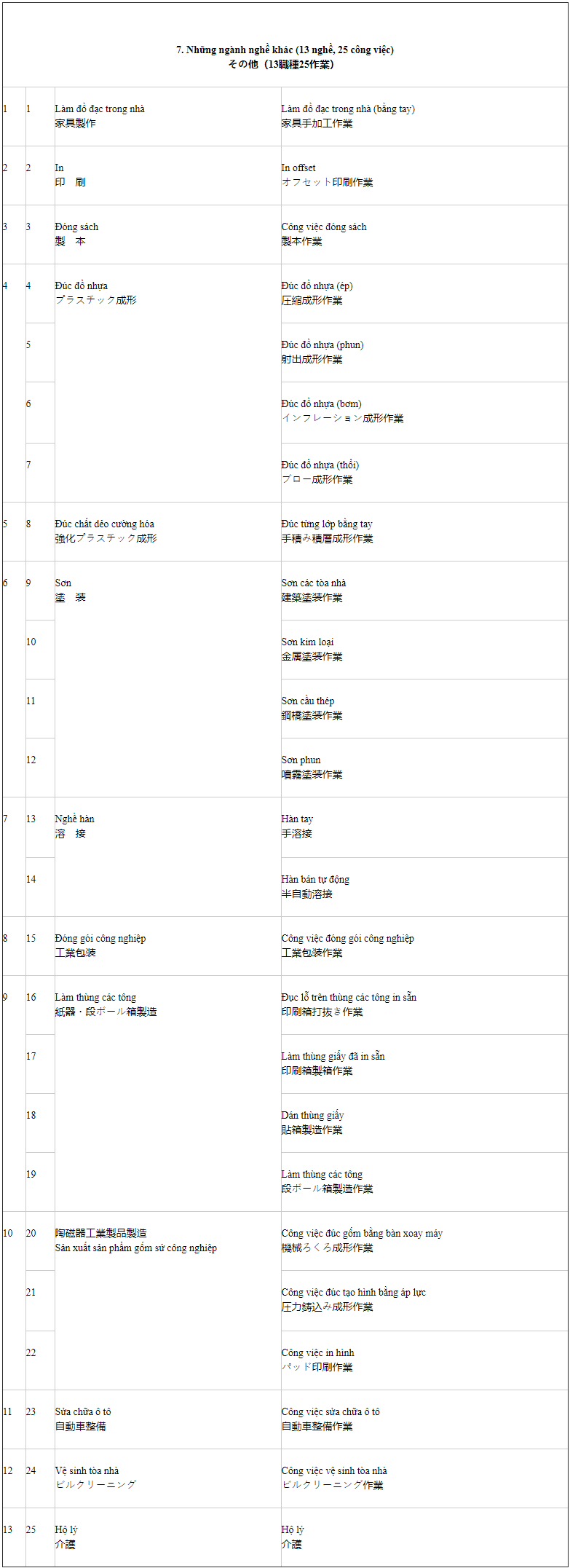Select 'Sơn các tòa nhà' job text

click(314, 583)
